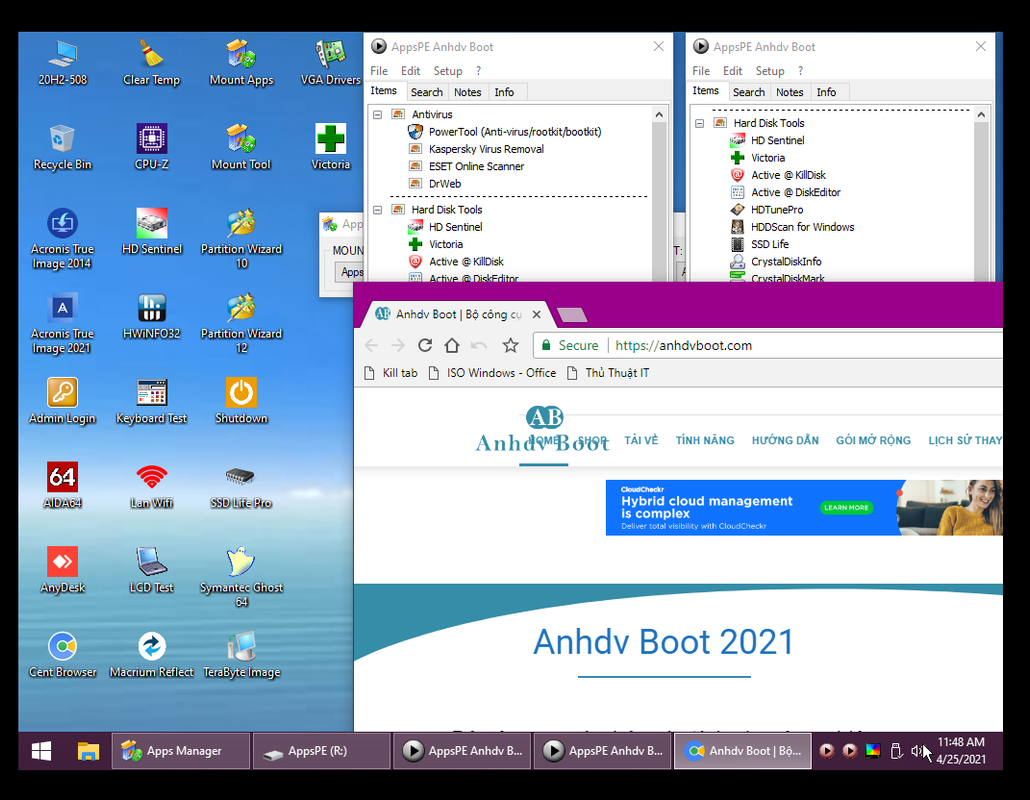The image size is (1030, 800).
Task: Launch the Partition Wizard 12 icon
Action: 241,323
